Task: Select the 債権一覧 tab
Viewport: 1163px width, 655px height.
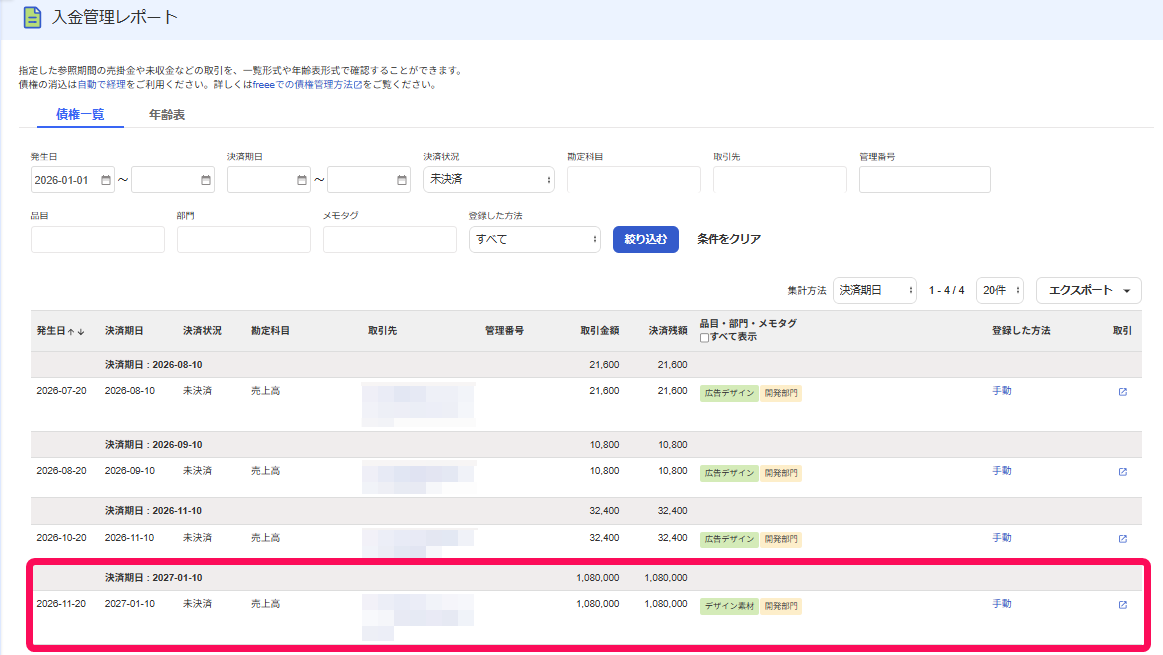Action: 80,114
